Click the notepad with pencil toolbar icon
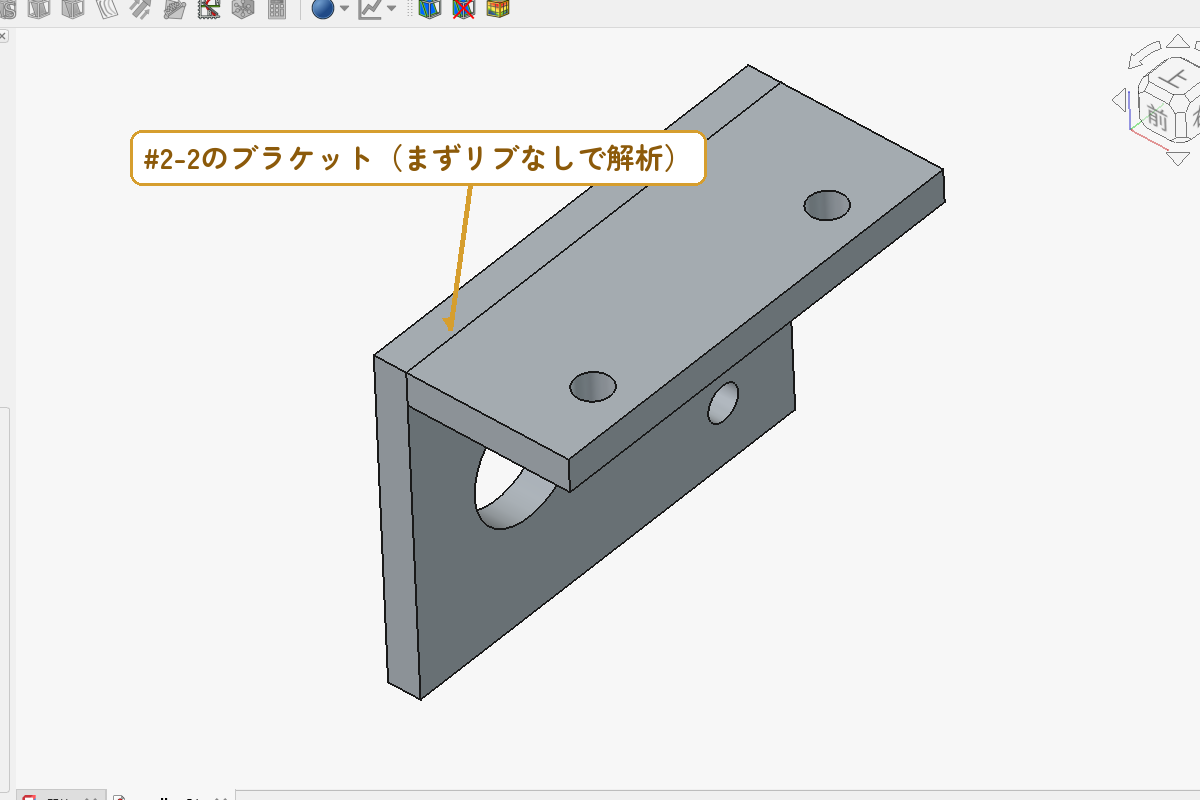This screenshot has height=800, width=1200. pos(175,9)
